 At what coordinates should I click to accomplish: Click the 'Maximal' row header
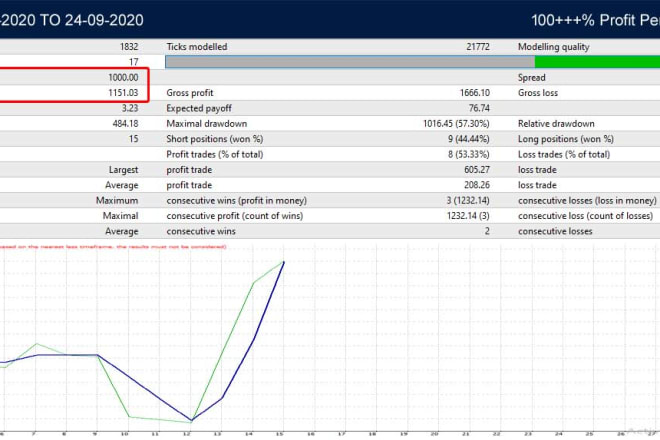pyautogui.click(x=120, y=216)
